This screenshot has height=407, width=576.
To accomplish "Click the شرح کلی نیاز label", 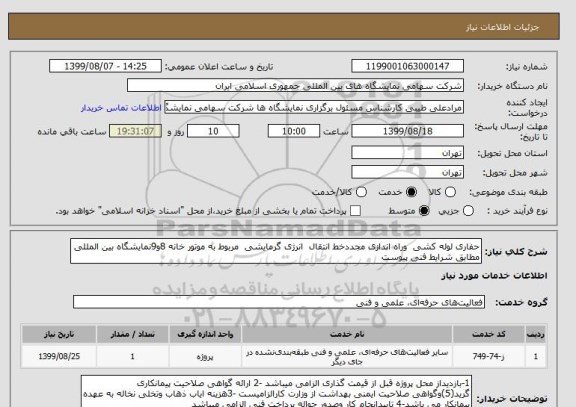I will click(x=516, y=252).
